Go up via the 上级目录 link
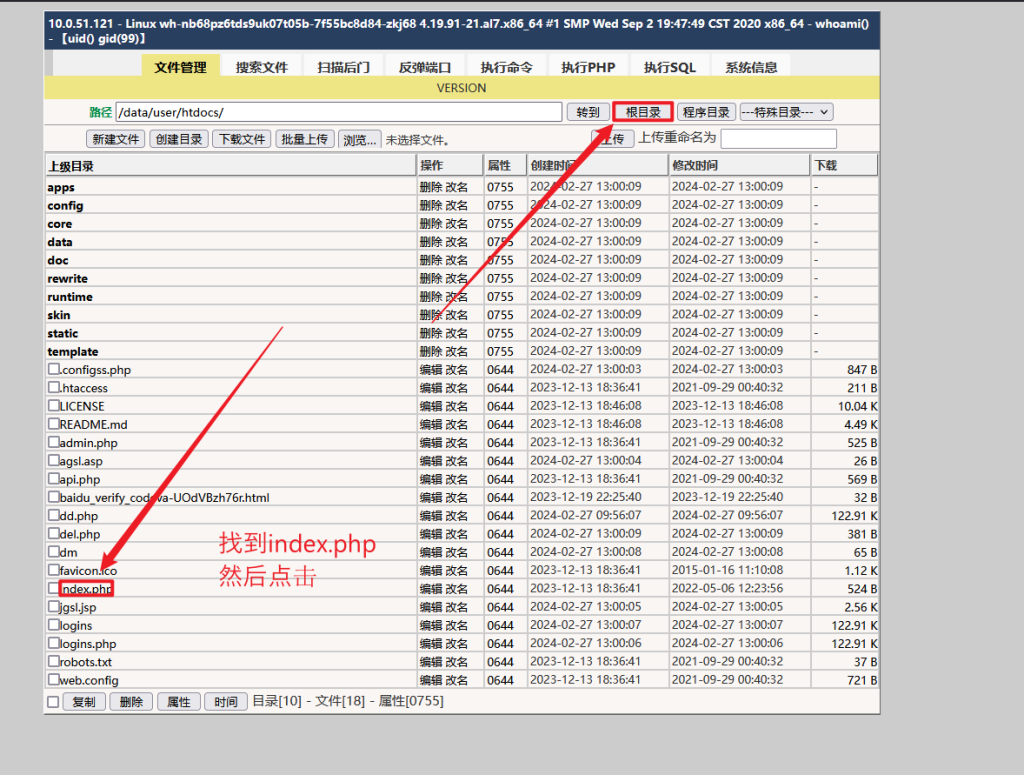The image size is (1024, 775). (70, 165)
